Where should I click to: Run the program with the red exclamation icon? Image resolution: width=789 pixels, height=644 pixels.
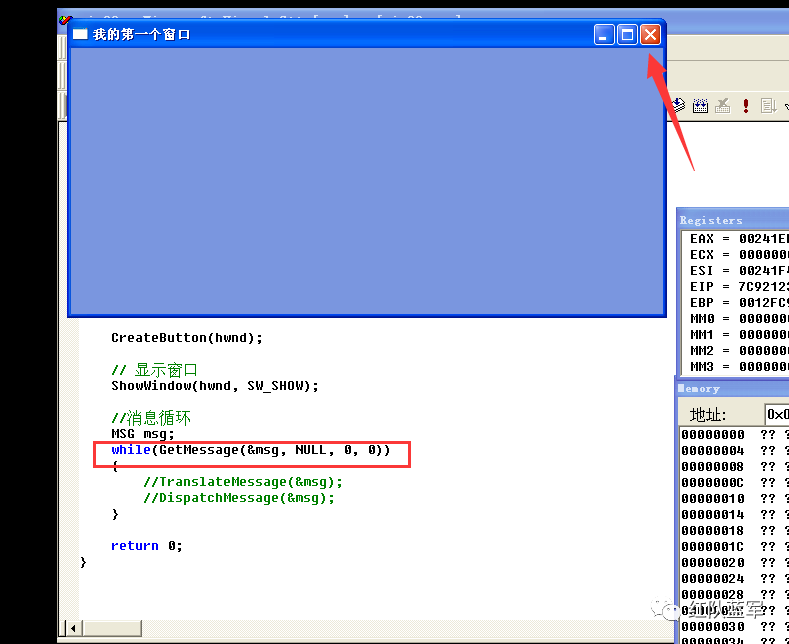746,105
